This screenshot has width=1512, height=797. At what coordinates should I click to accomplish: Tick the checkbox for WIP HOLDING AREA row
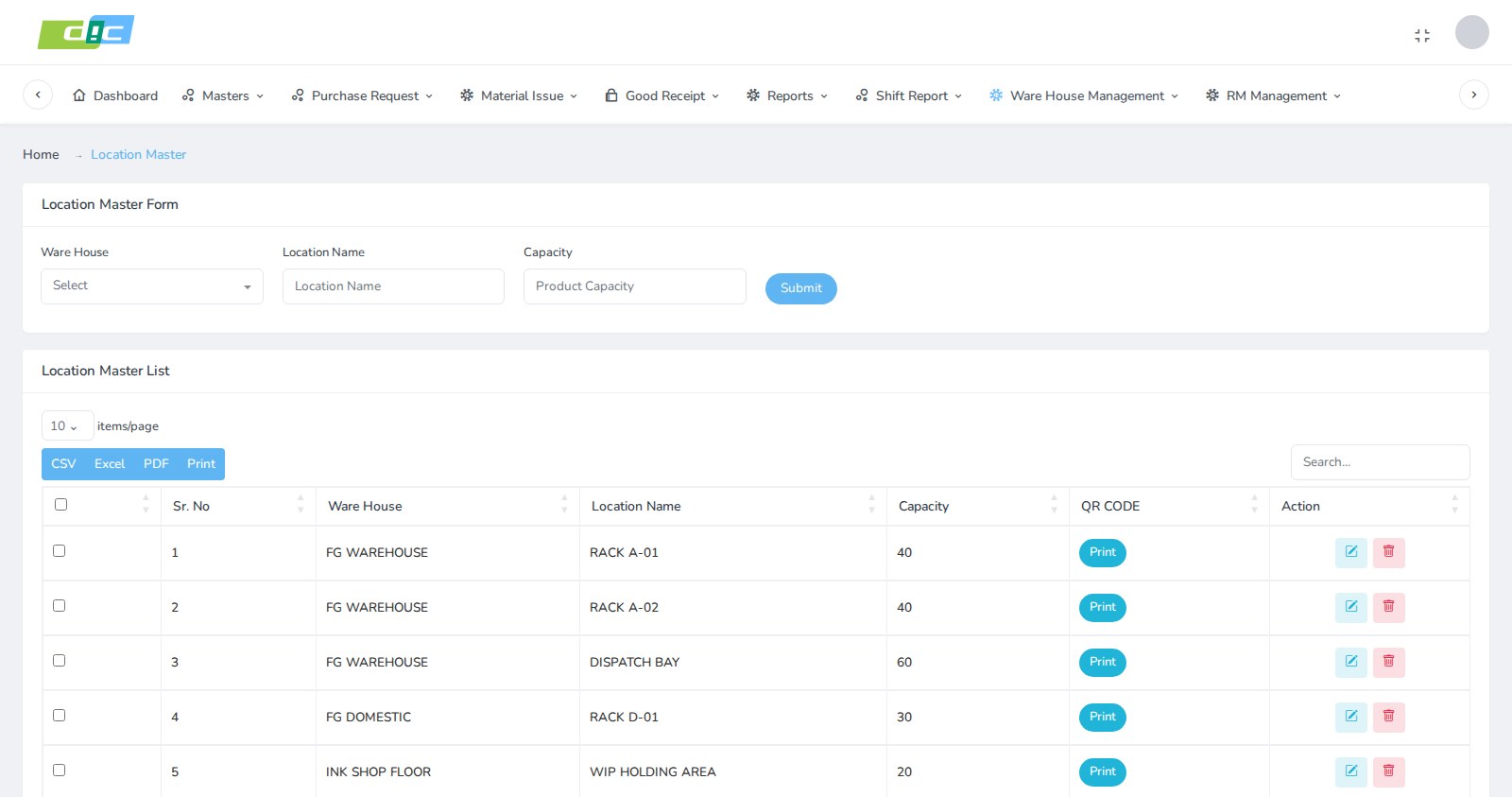click(x=59, y=770)
